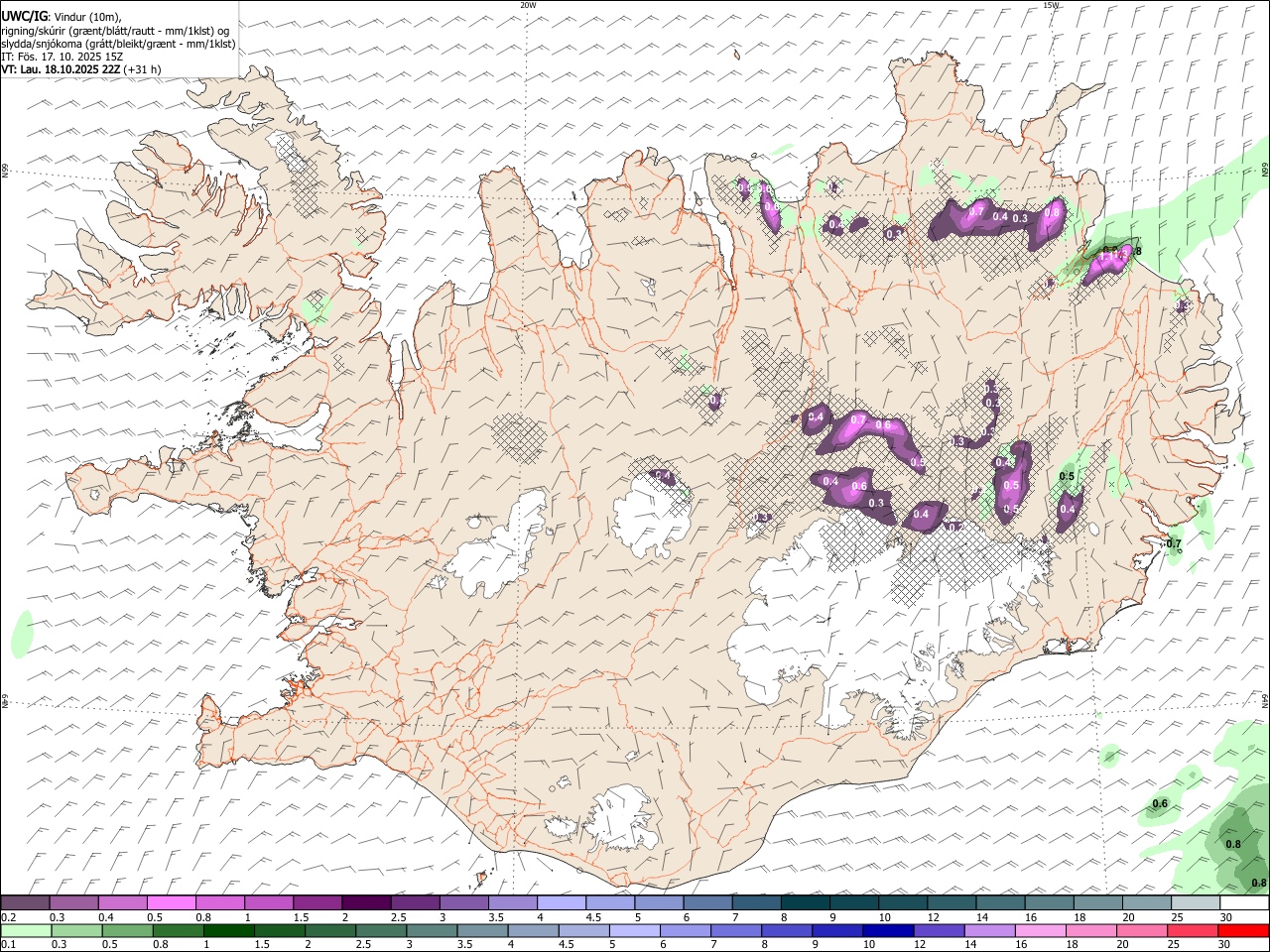Click the "0.1" value label under the lower legend
1270x952 pixels.
8,946
